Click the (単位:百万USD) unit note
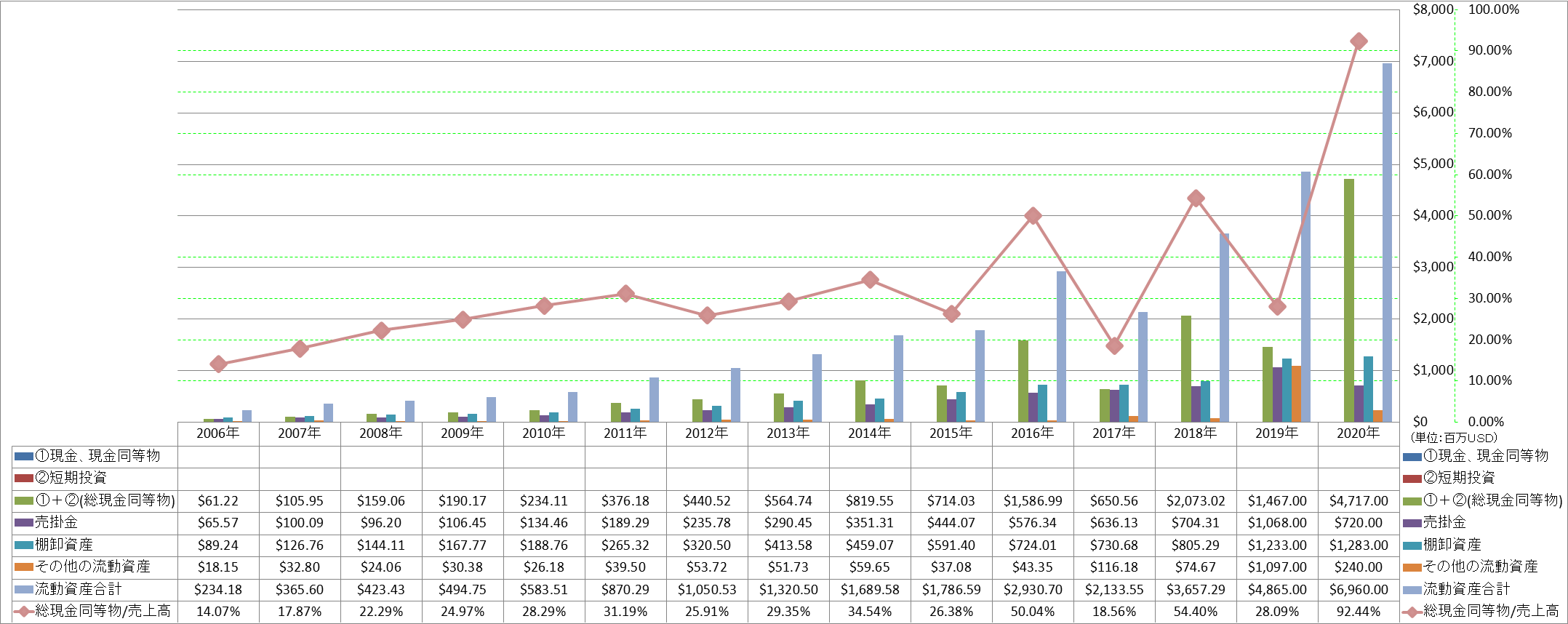1568x624 pixels. click(x=1454, y=438)
